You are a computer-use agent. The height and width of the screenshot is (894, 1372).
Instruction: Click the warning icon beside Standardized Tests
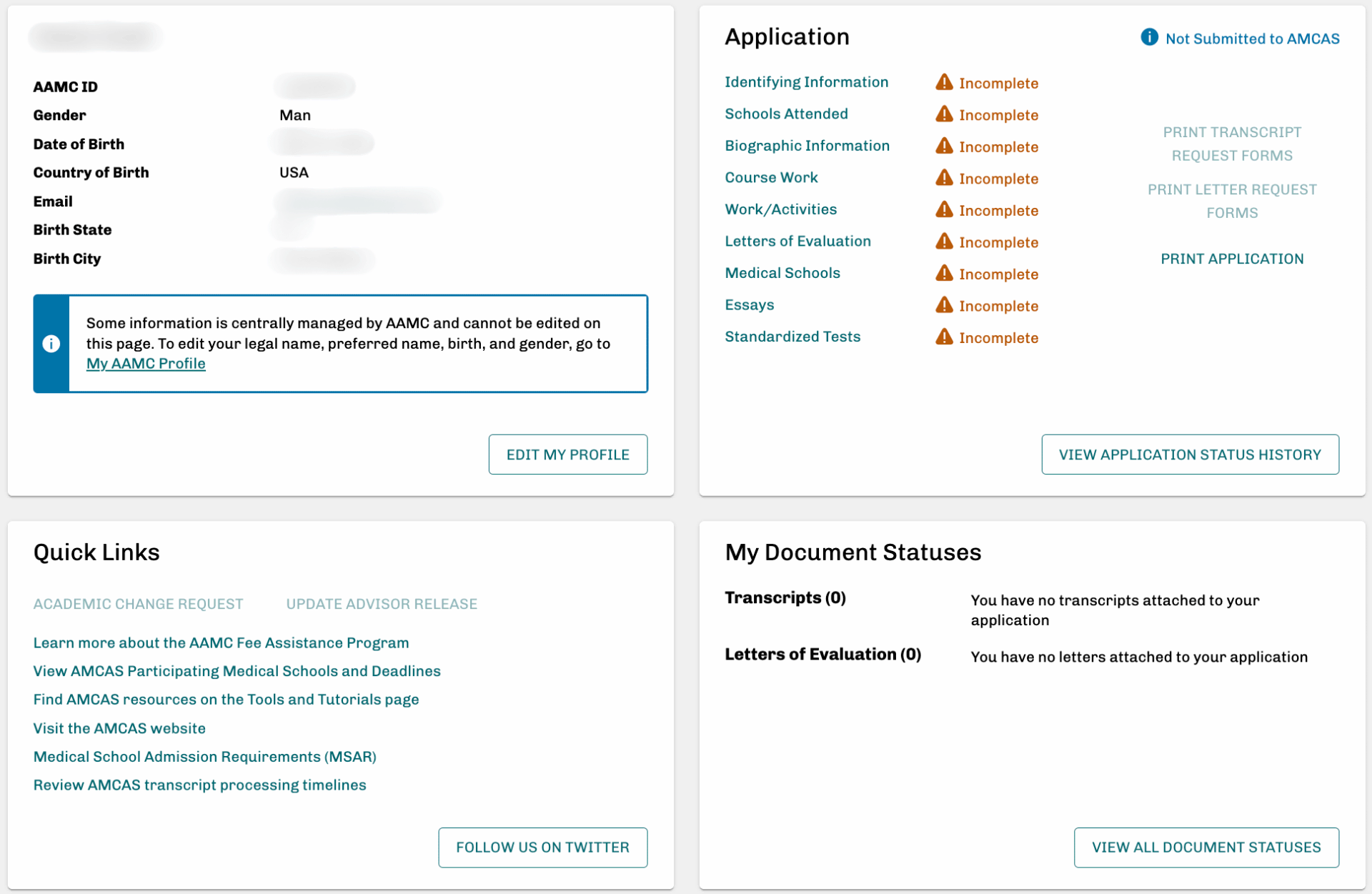944,337
